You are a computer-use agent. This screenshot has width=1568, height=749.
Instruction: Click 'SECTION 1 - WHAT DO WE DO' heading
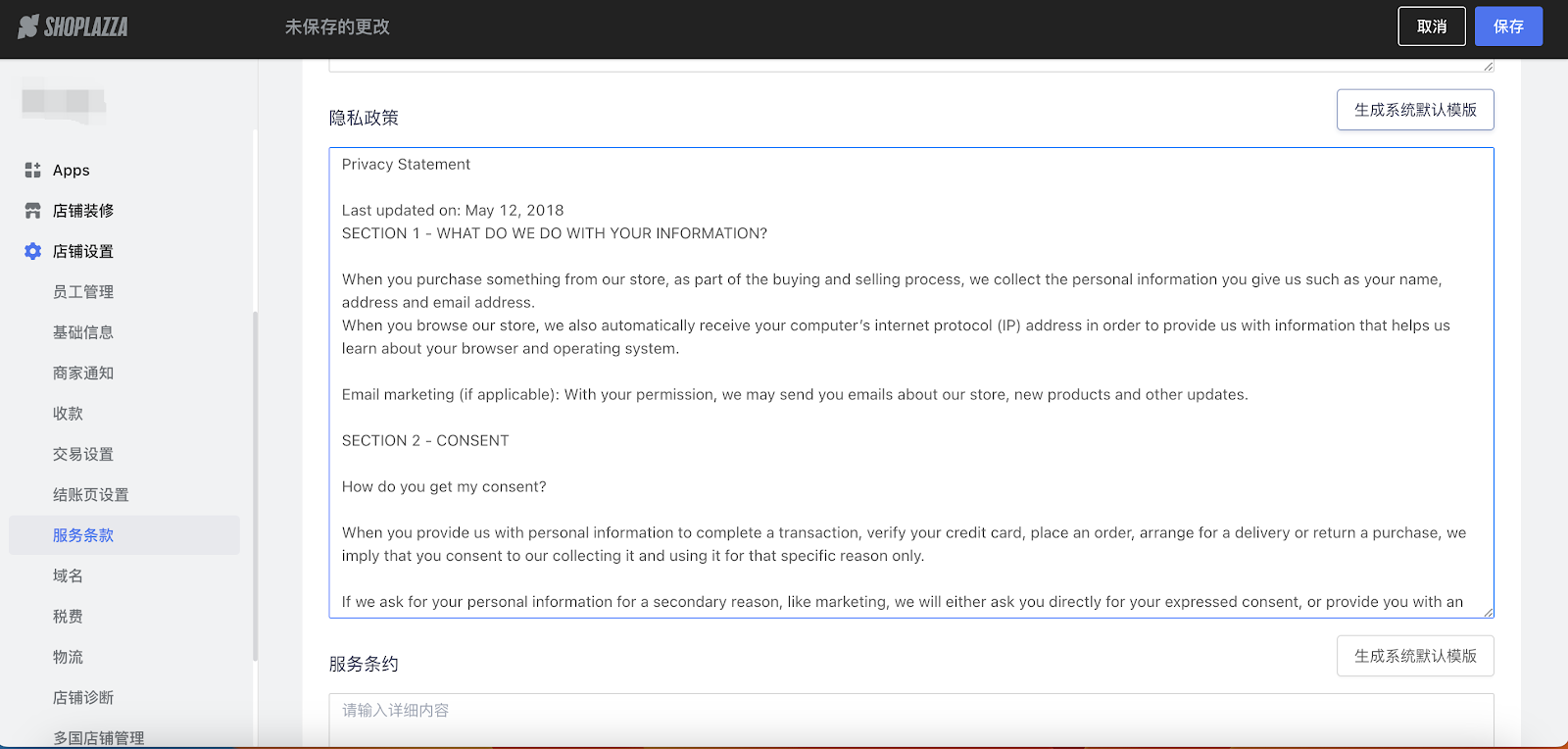555,233
